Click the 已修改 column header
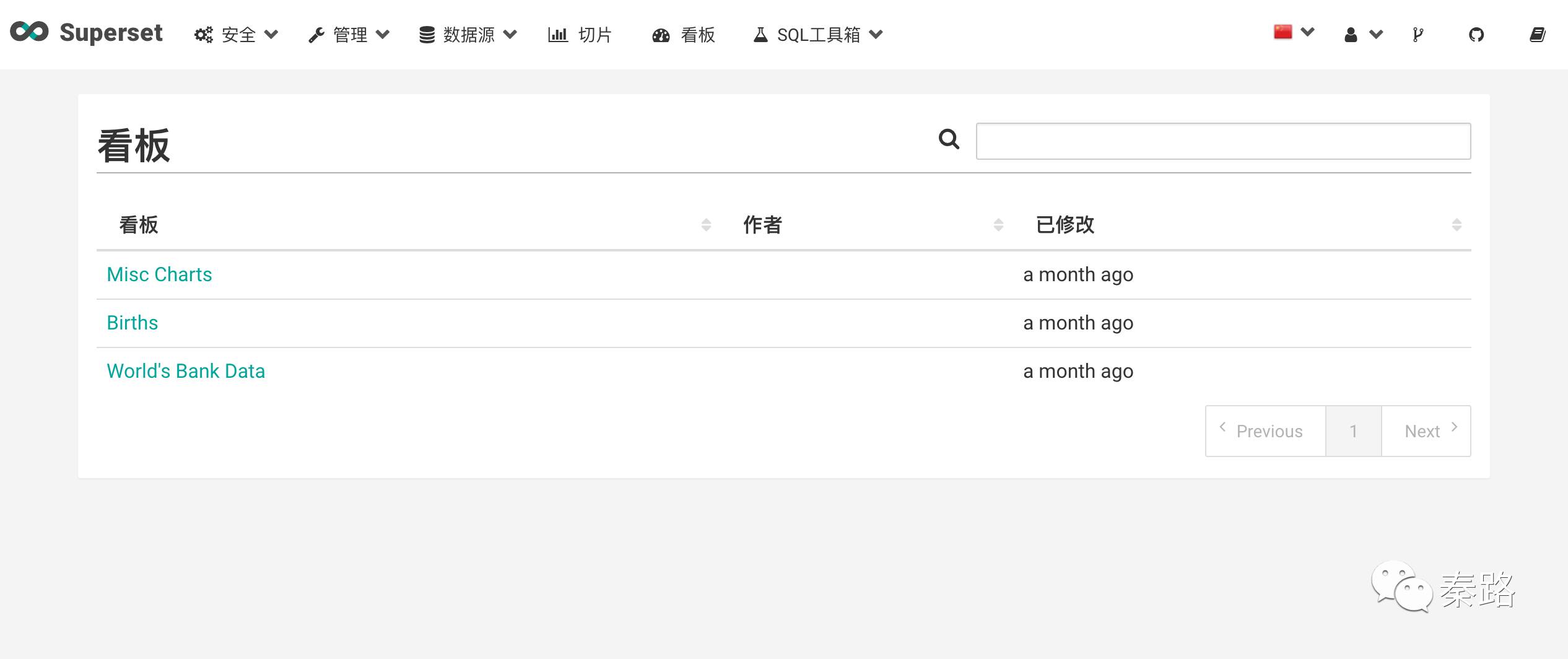 pyautogui.click(x=1065, y=225)
